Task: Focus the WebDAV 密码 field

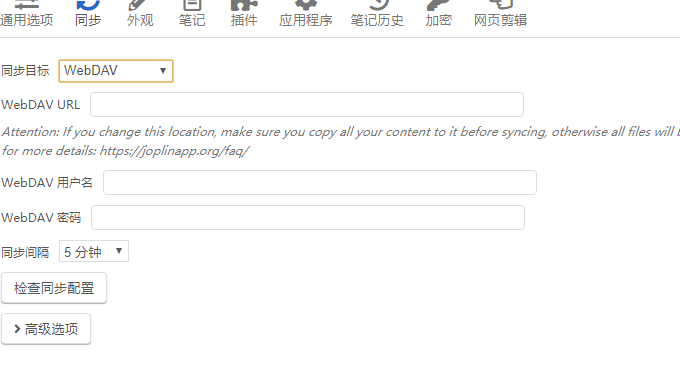Action: (307, 218)
